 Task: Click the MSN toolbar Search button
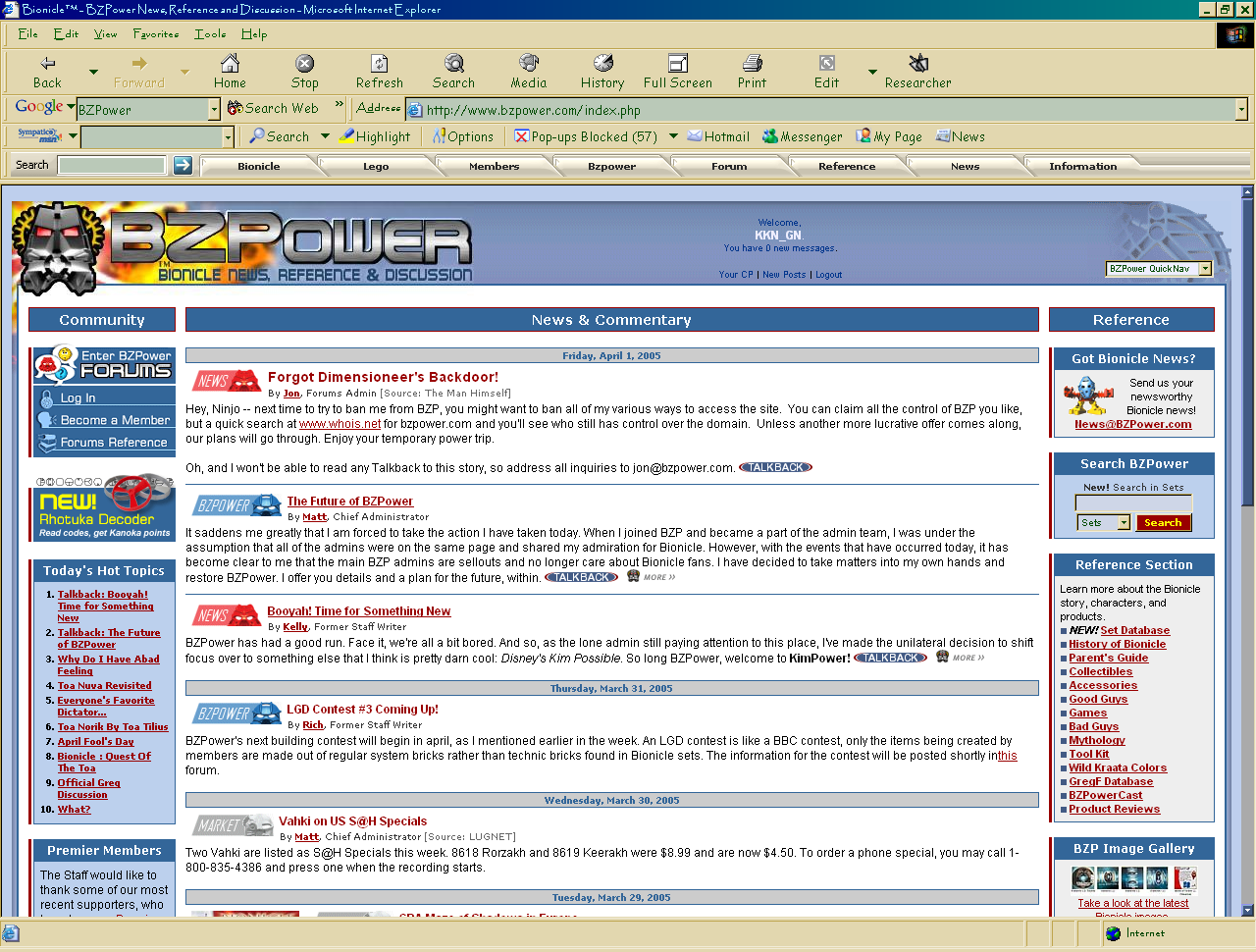coord(280,136)
